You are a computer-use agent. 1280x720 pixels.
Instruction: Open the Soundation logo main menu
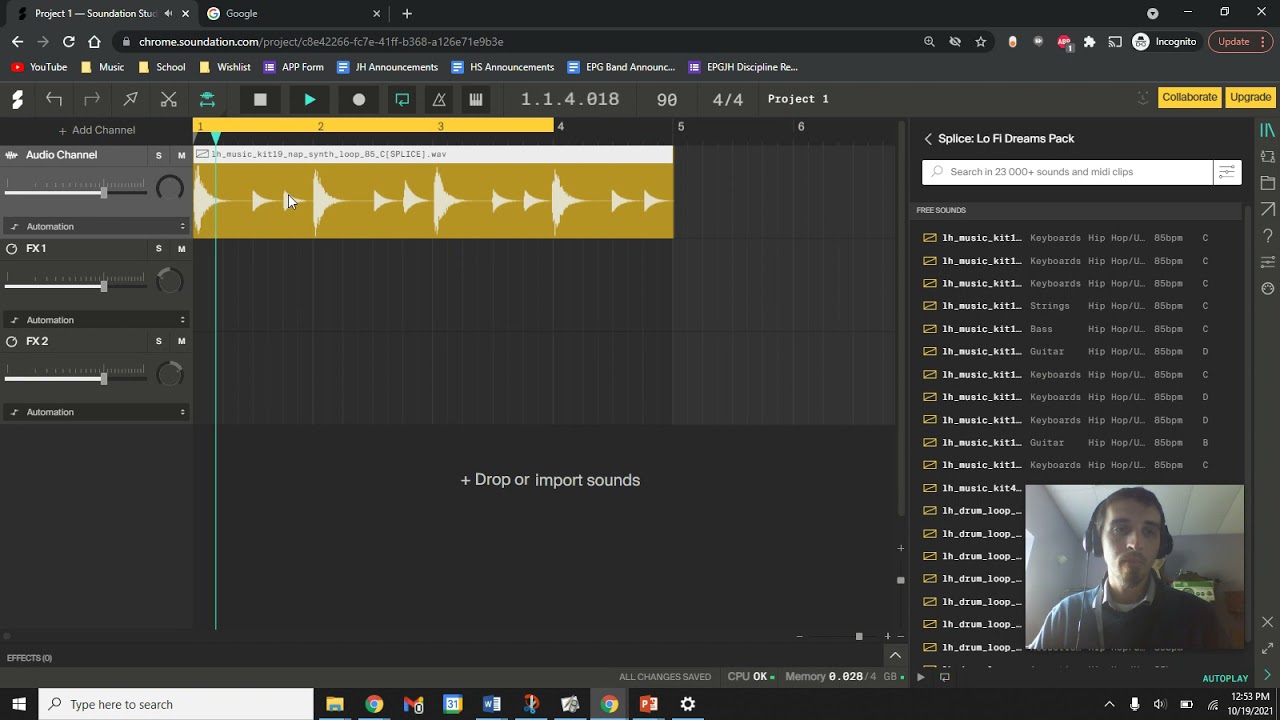17,99
